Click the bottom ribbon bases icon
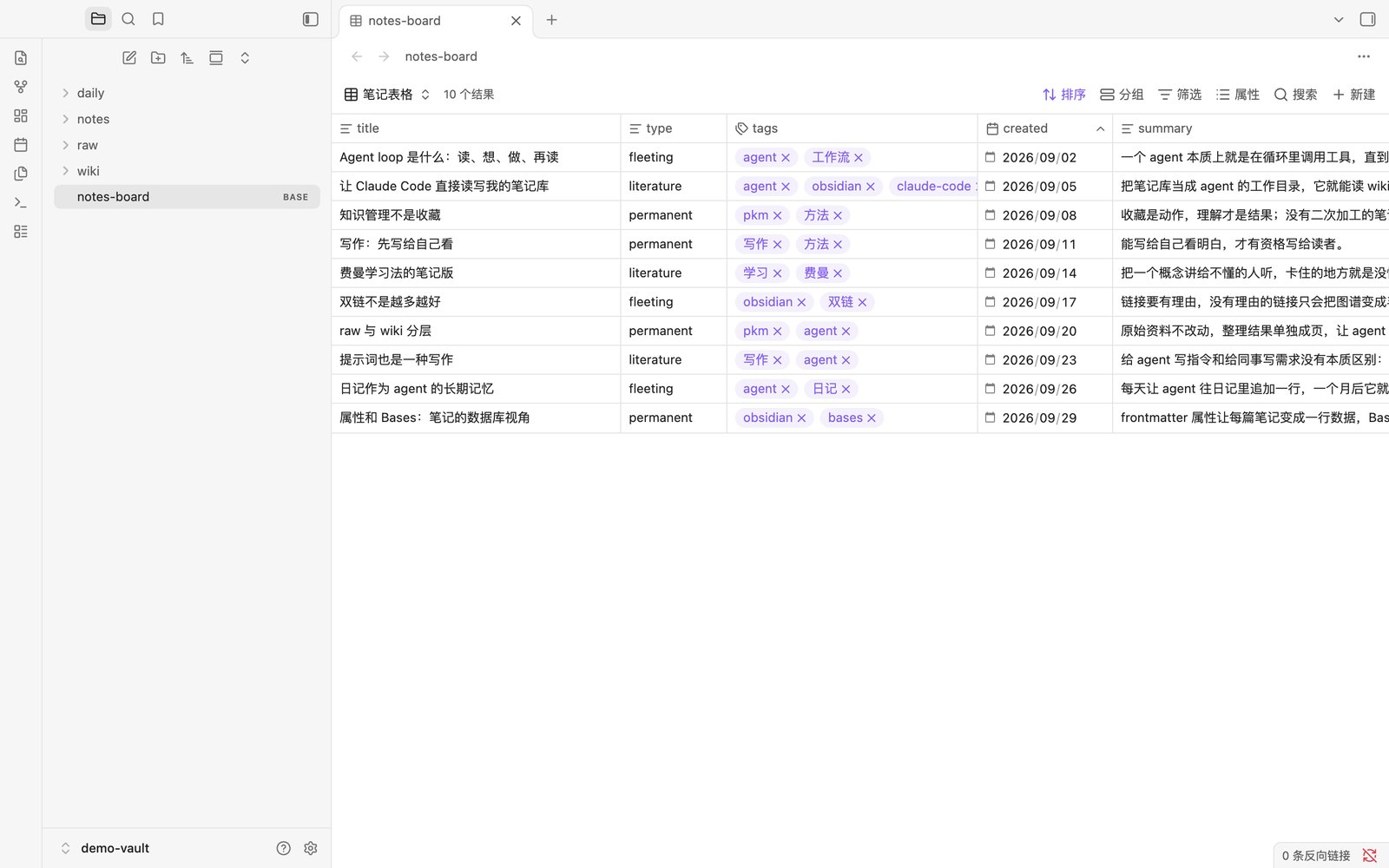The image size is (1389, 868). pyautogui.click(x=21, y=232)
